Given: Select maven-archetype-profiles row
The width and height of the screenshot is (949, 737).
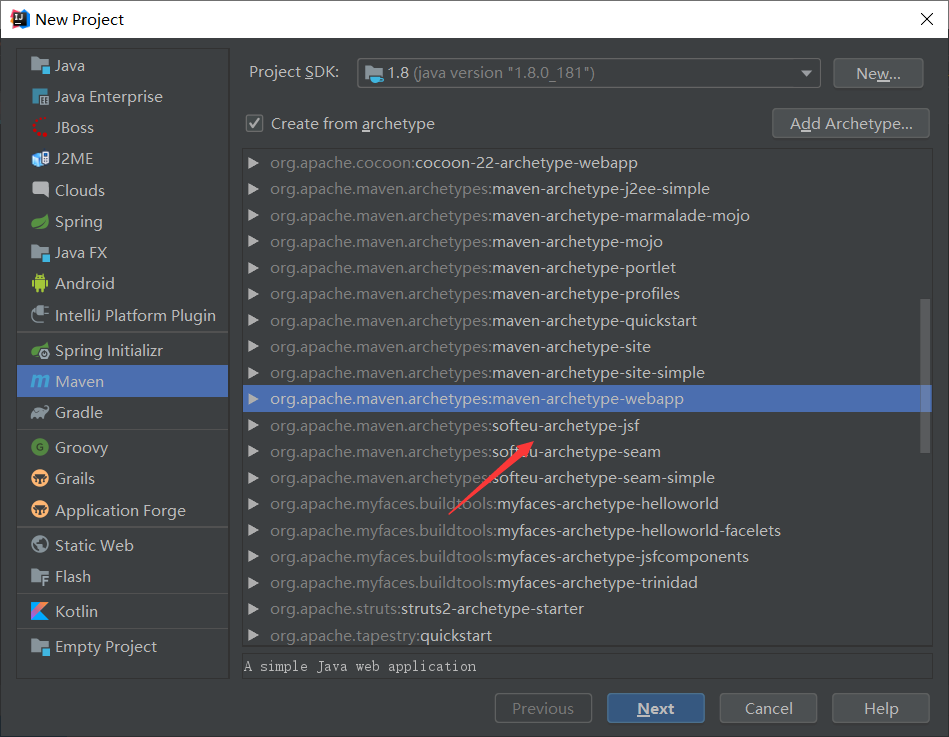Looking at the screenshot, I should click(x=587, y=294).
